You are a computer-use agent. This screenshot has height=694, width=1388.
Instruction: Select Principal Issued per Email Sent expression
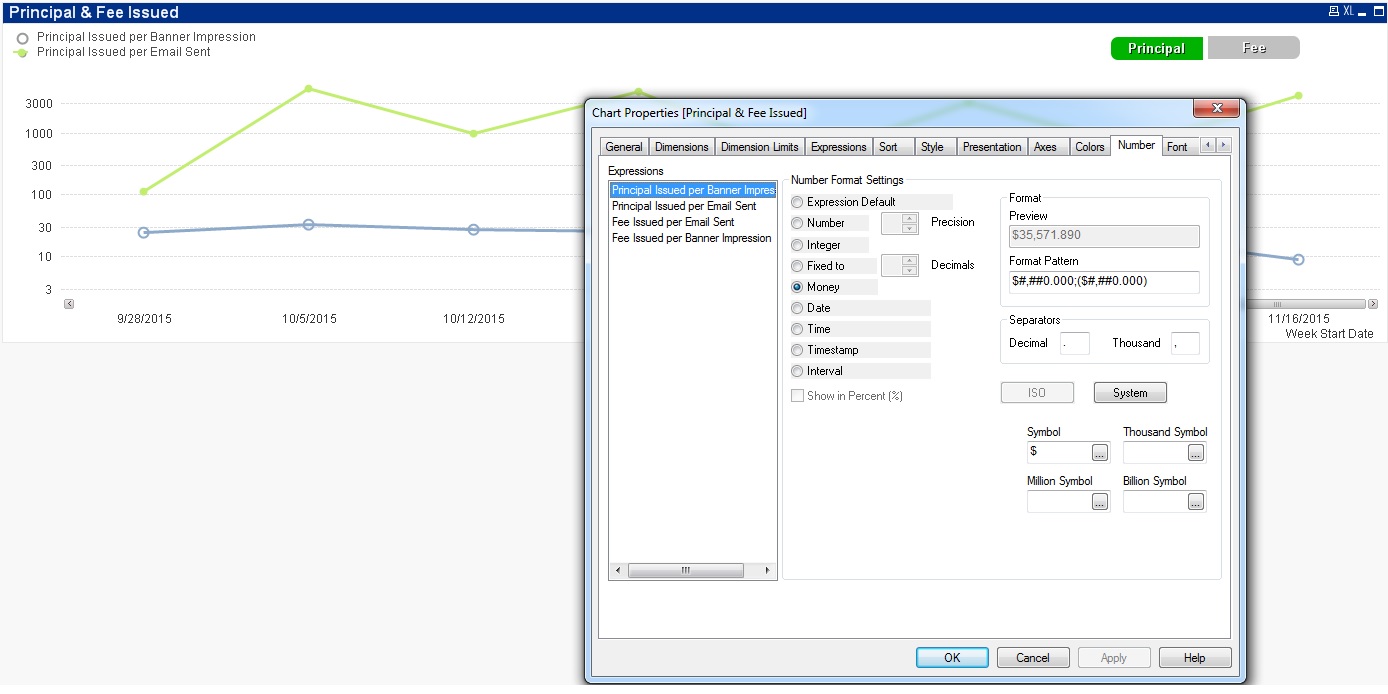692,206
